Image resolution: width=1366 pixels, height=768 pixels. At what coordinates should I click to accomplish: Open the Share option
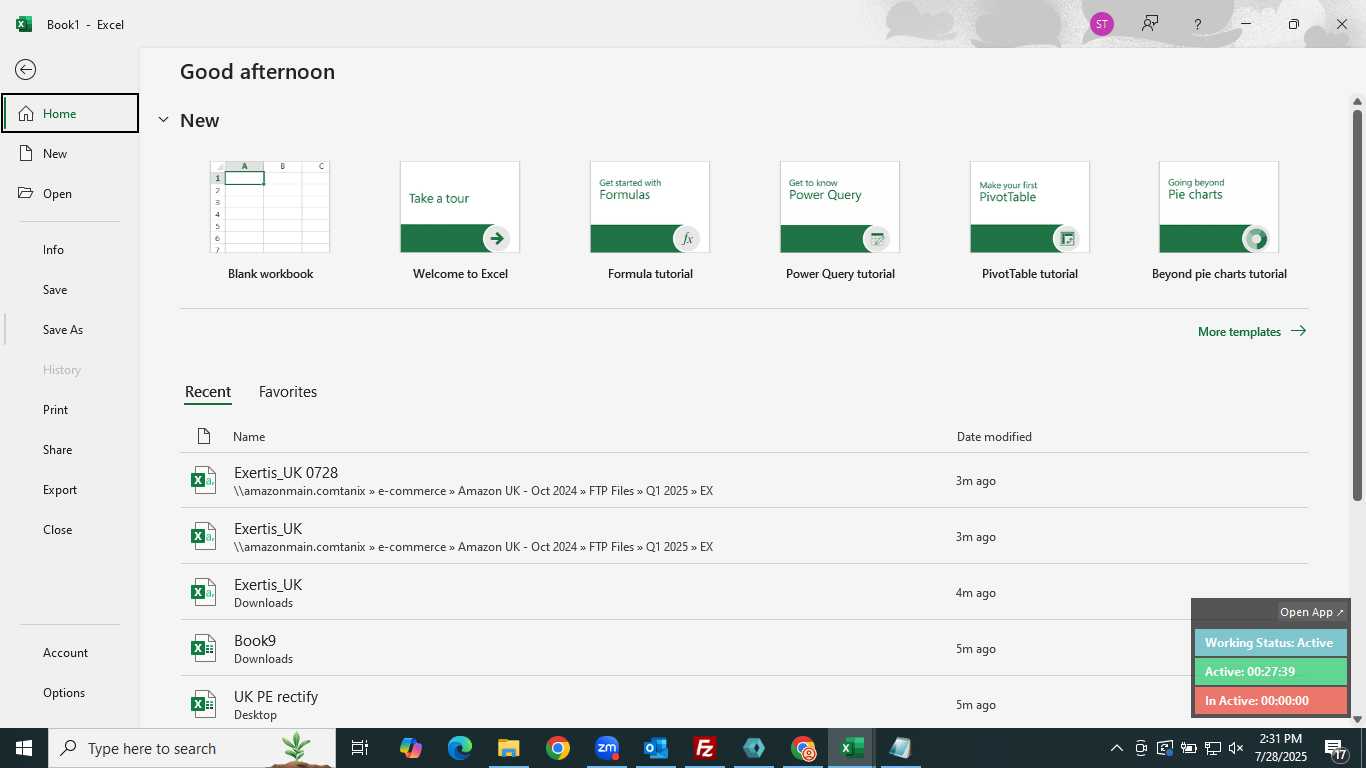[70, 449]
